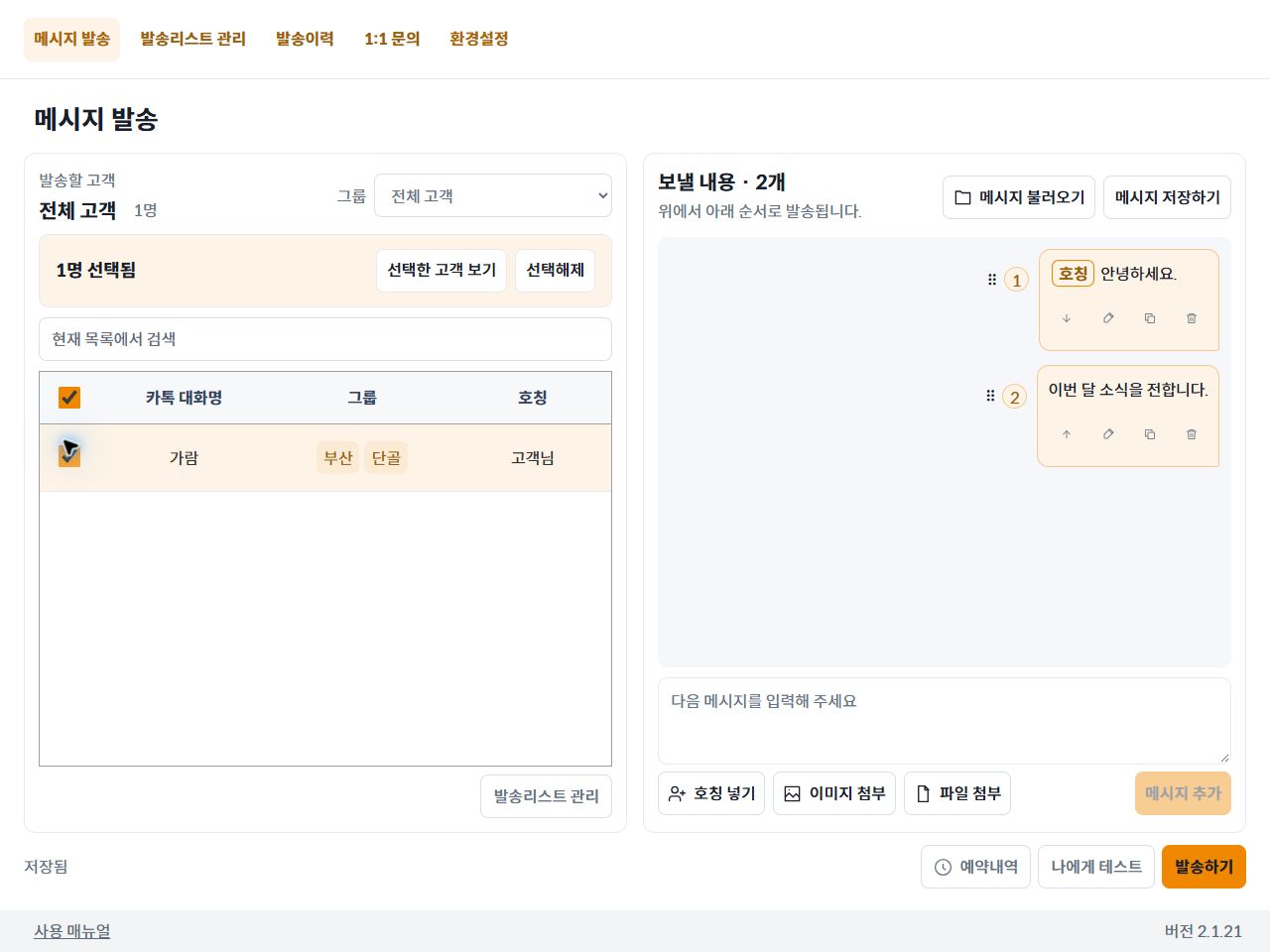1270x952 pixels.
Task: Click the 단골 group tag in 가람's row
Action: 386,458
